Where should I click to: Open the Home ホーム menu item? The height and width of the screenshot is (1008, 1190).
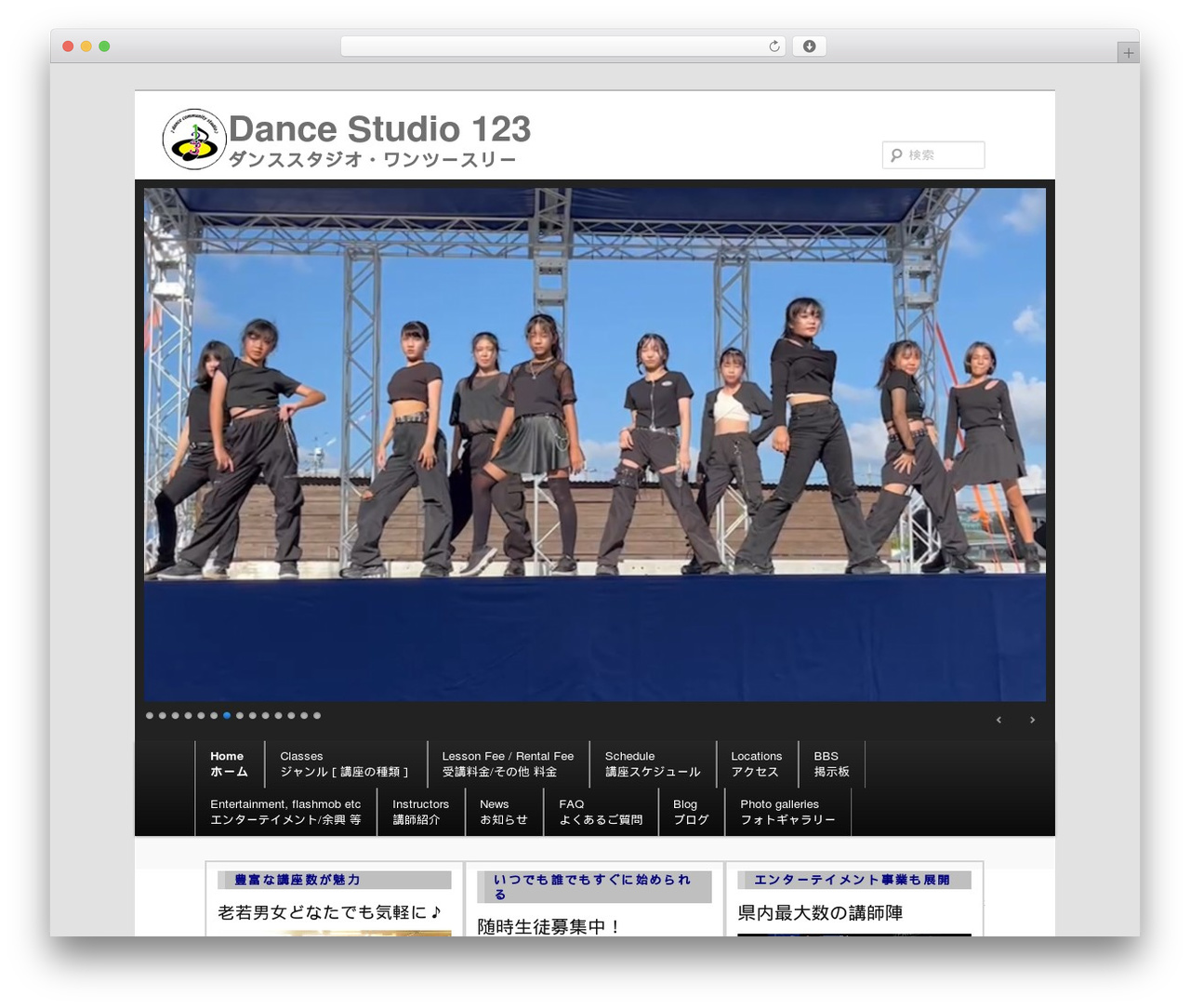pyautogui.click(x=230, y=764)
